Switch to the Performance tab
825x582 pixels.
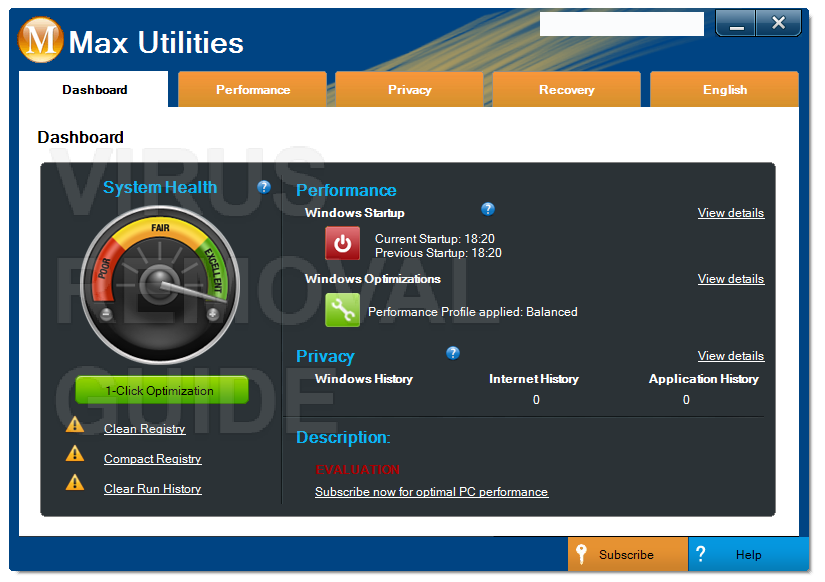tap(253, 89)
